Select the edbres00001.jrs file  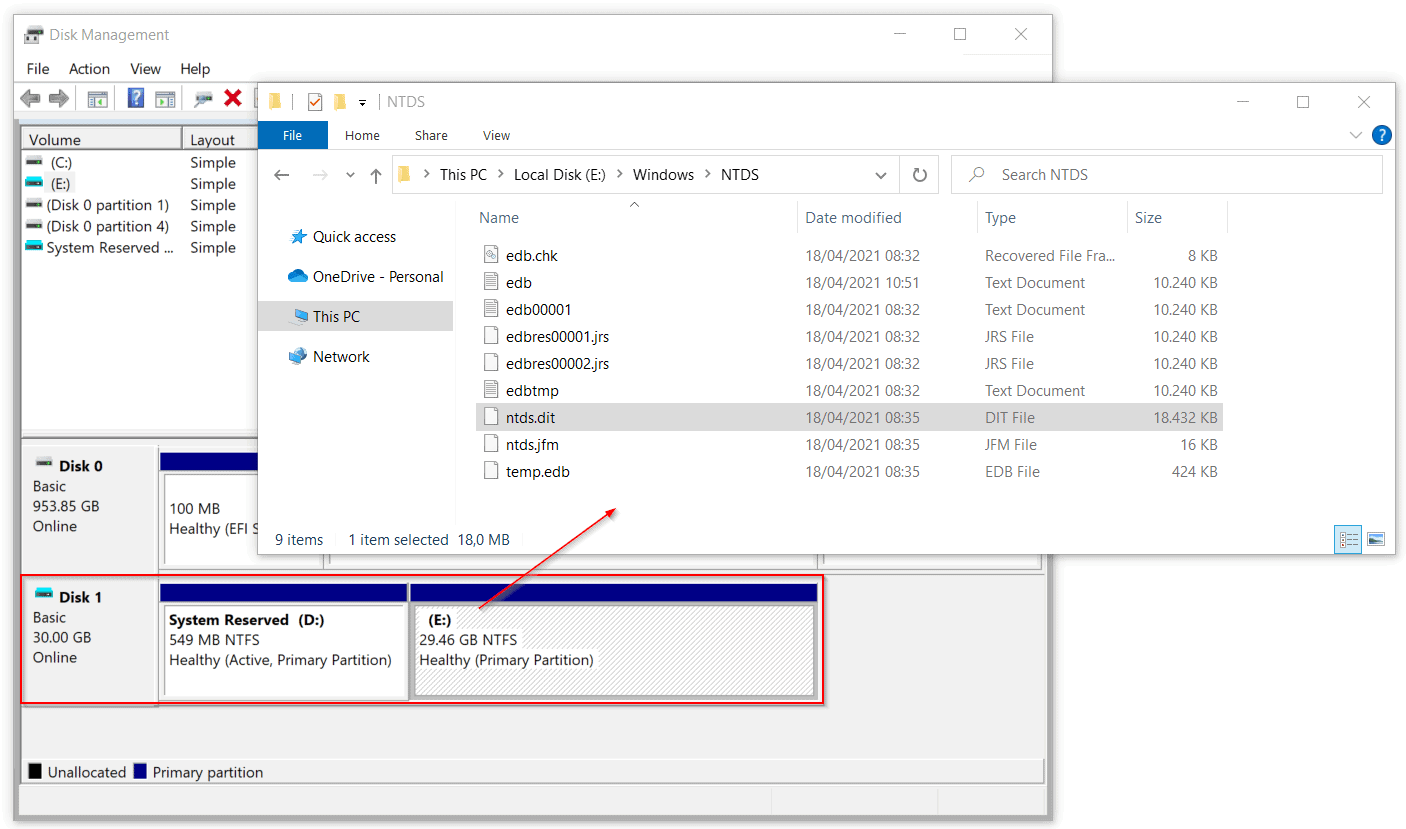[849, 337]
